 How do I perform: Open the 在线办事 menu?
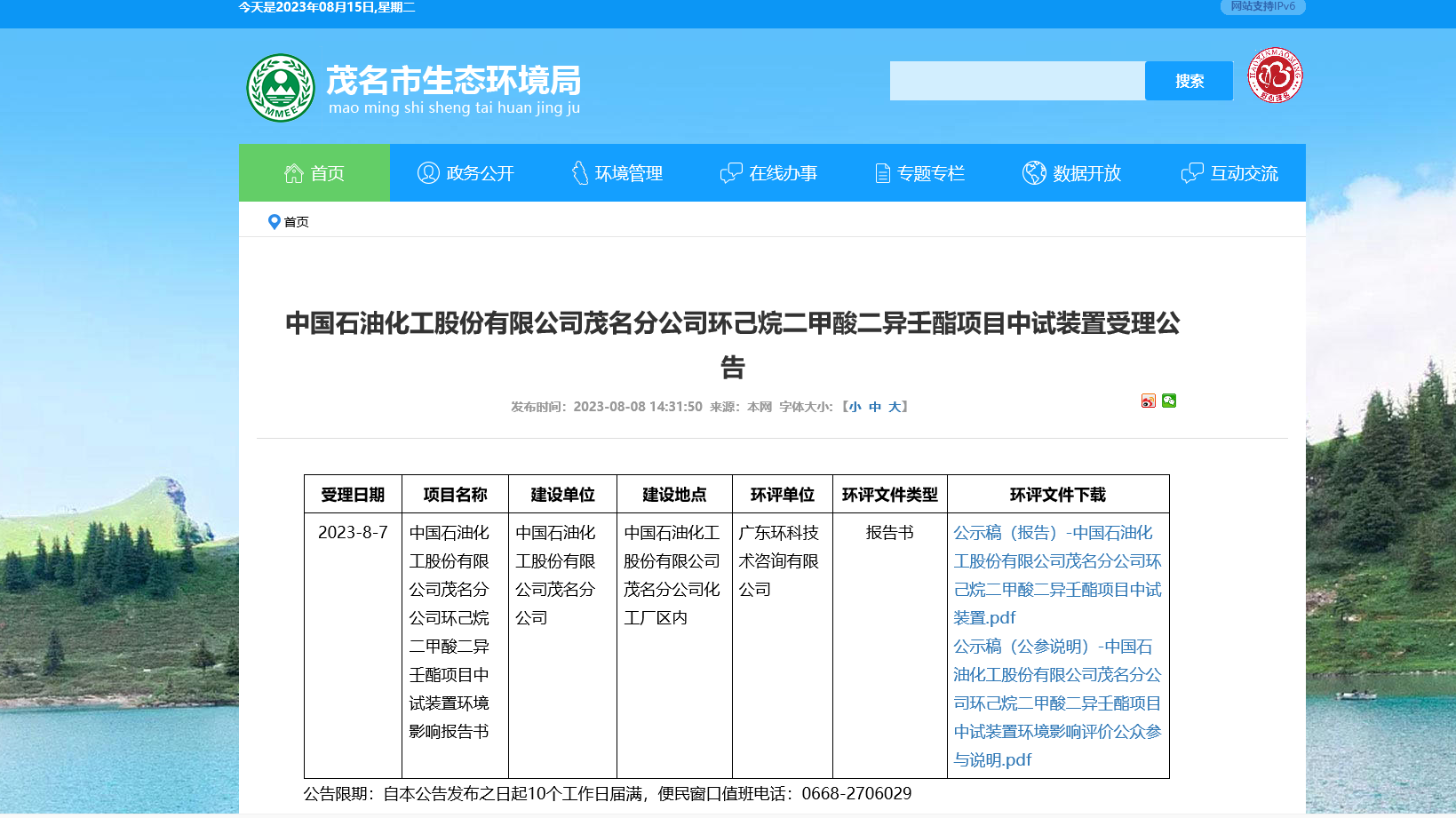click(x=782, y=173)
